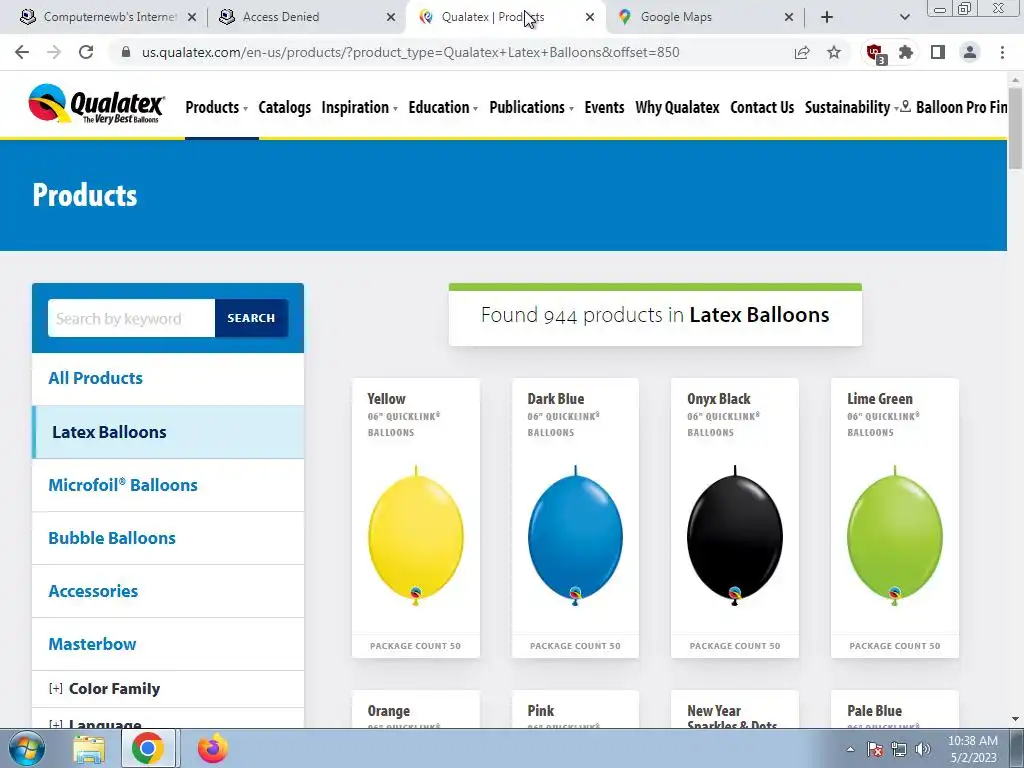Open the Why Qualatex page

[677, 107]
